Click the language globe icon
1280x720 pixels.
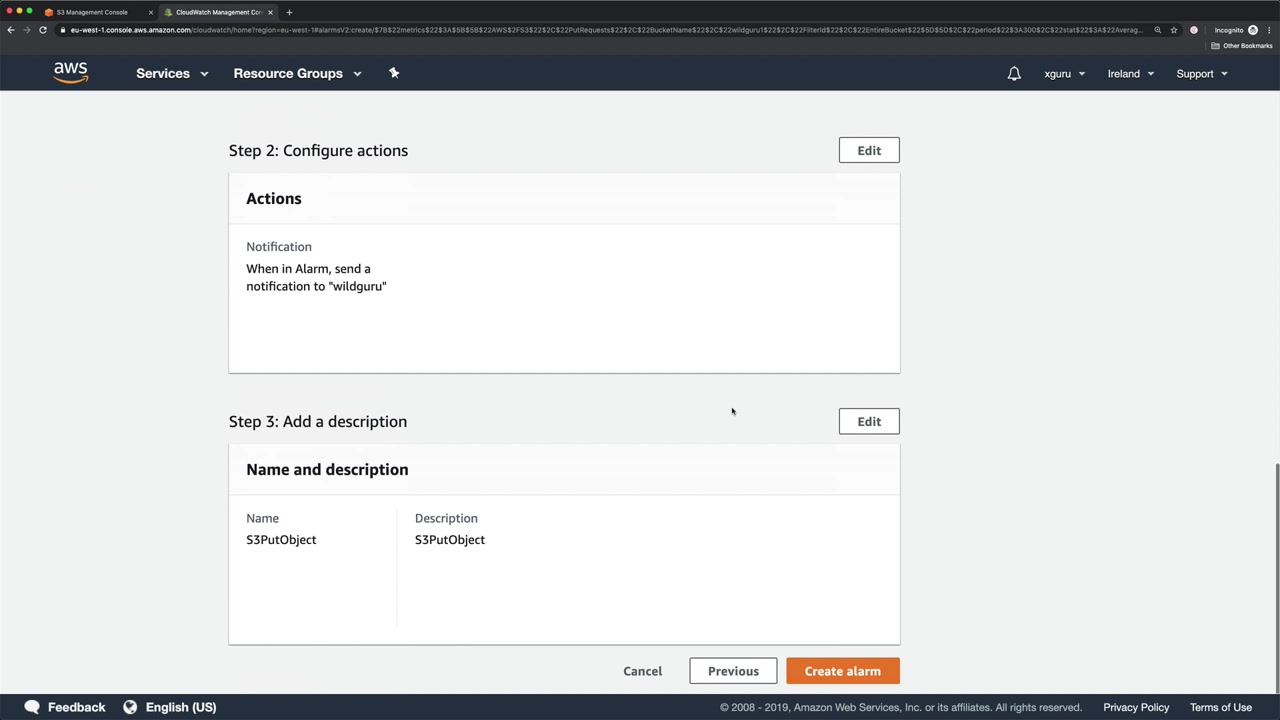(x=130, y=707)
